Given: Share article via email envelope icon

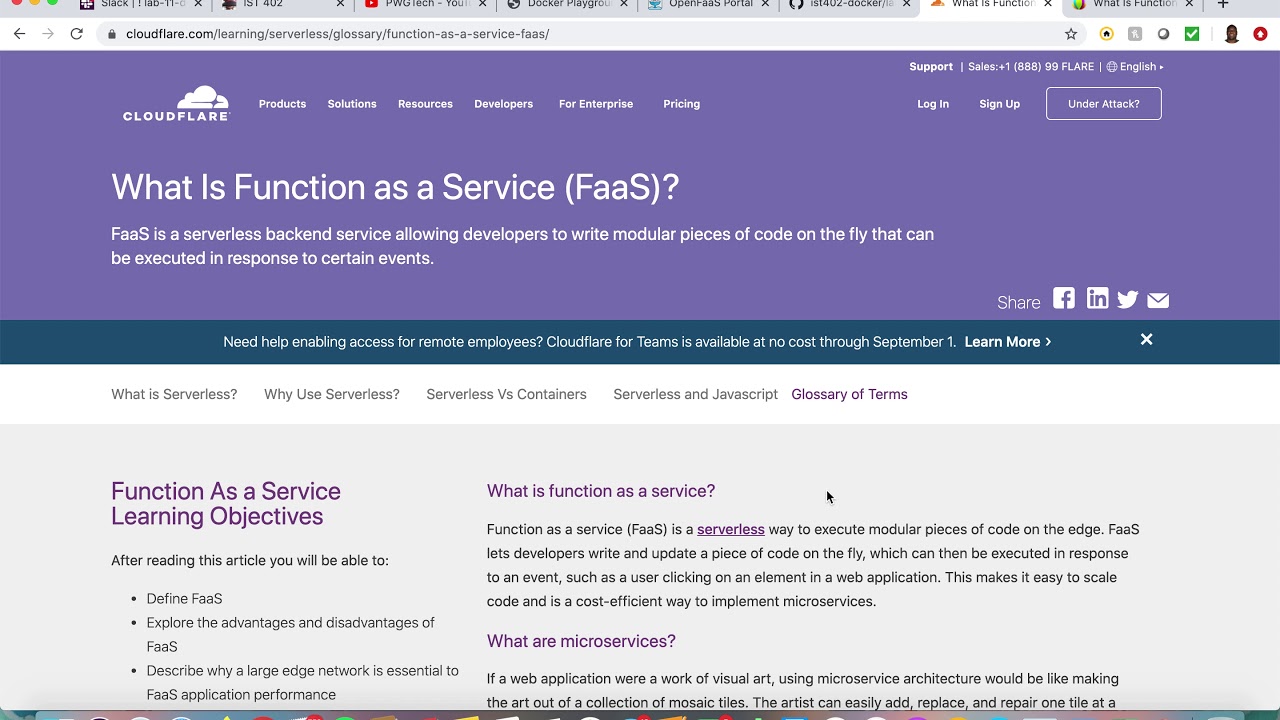Looking at the screenshot, I should coord(1158,300).
